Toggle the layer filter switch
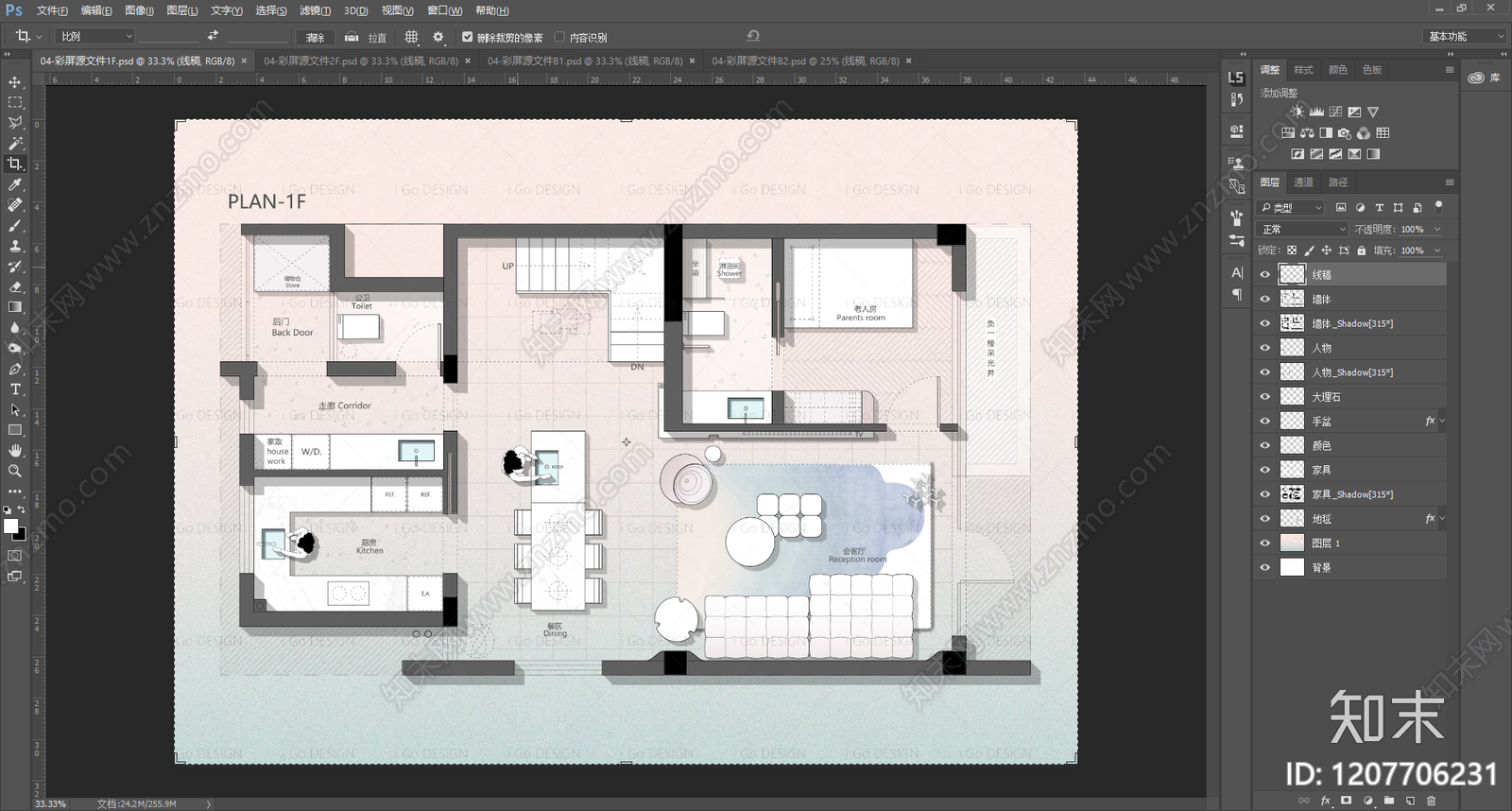Screen dimensions: 1512x811 coord(1438,206)
